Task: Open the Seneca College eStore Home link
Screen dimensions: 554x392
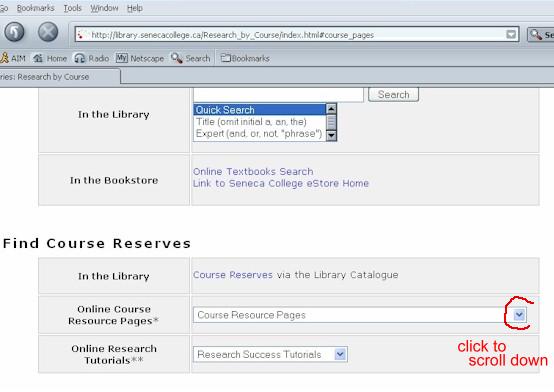Action: [x=281, y=183]
